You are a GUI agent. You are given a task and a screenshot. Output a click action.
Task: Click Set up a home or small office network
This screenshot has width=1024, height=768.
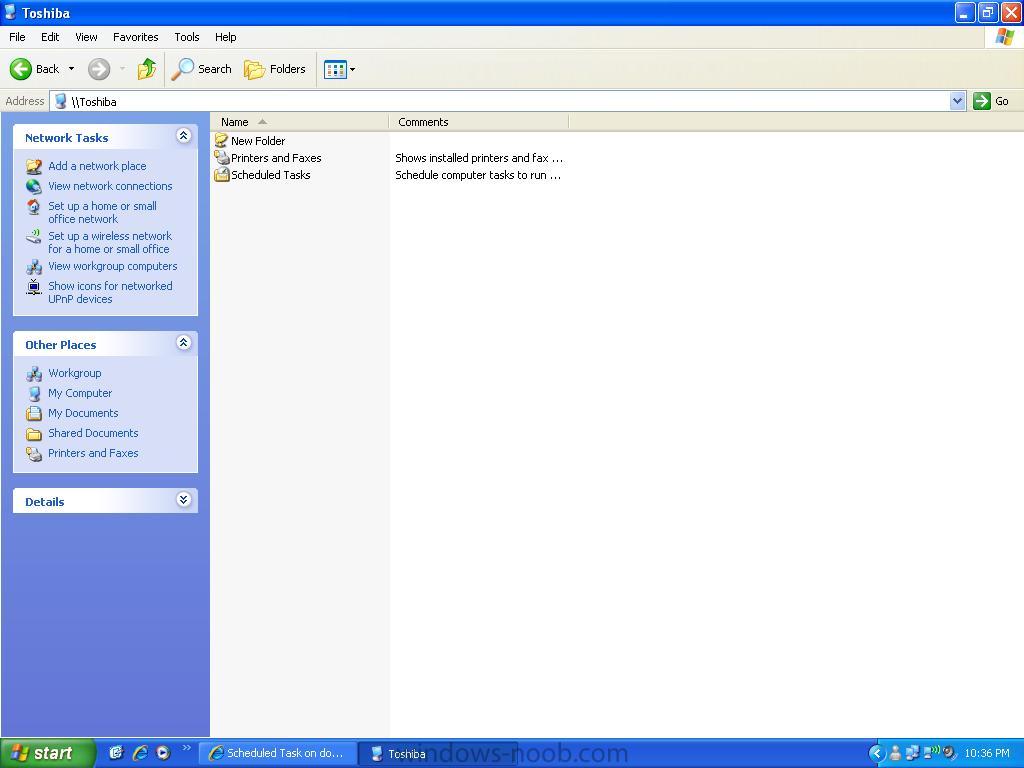click(x=103, y=212)
